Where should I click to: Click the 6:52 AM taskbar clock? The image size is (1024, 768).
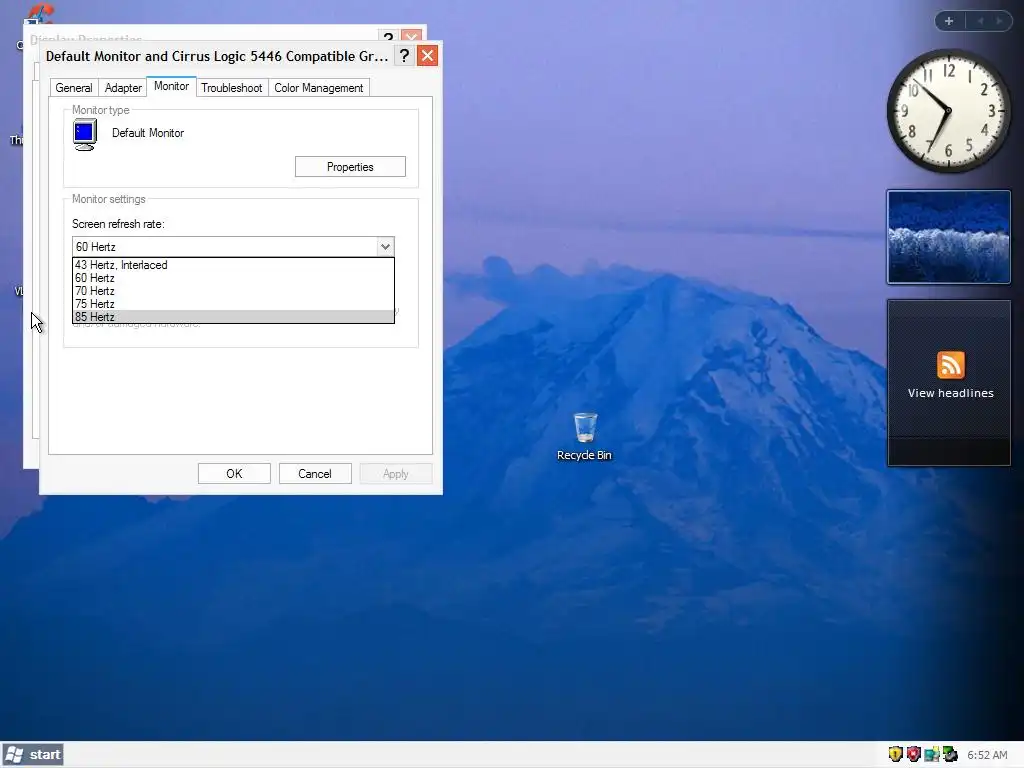[987, 755]
